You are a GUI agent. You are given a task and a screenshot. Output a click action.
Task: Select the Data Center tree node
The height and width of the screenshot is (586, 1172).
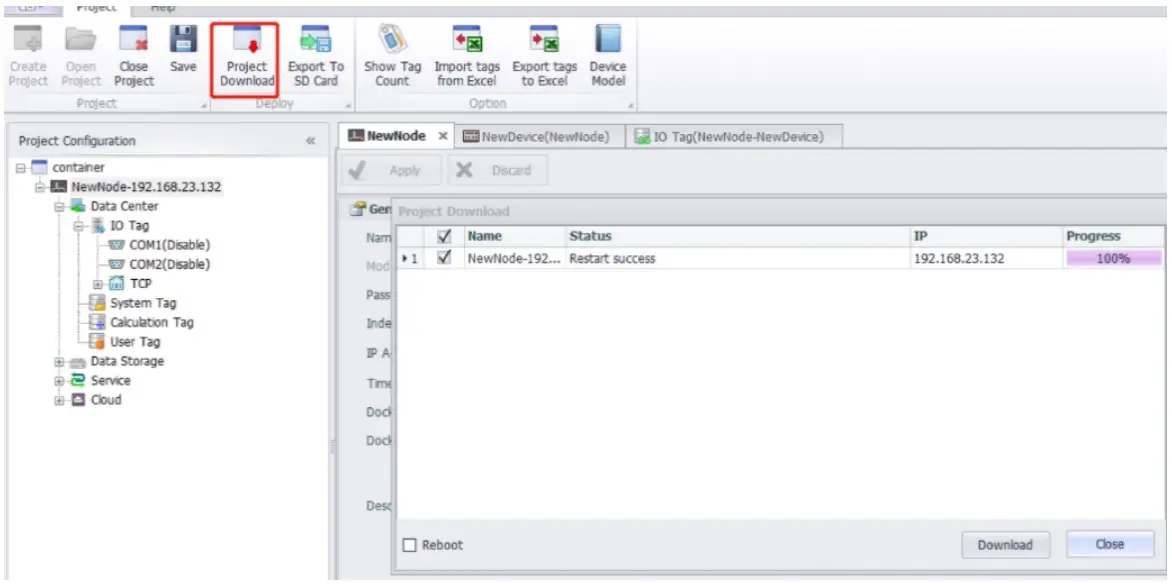[x=124, y=206]
